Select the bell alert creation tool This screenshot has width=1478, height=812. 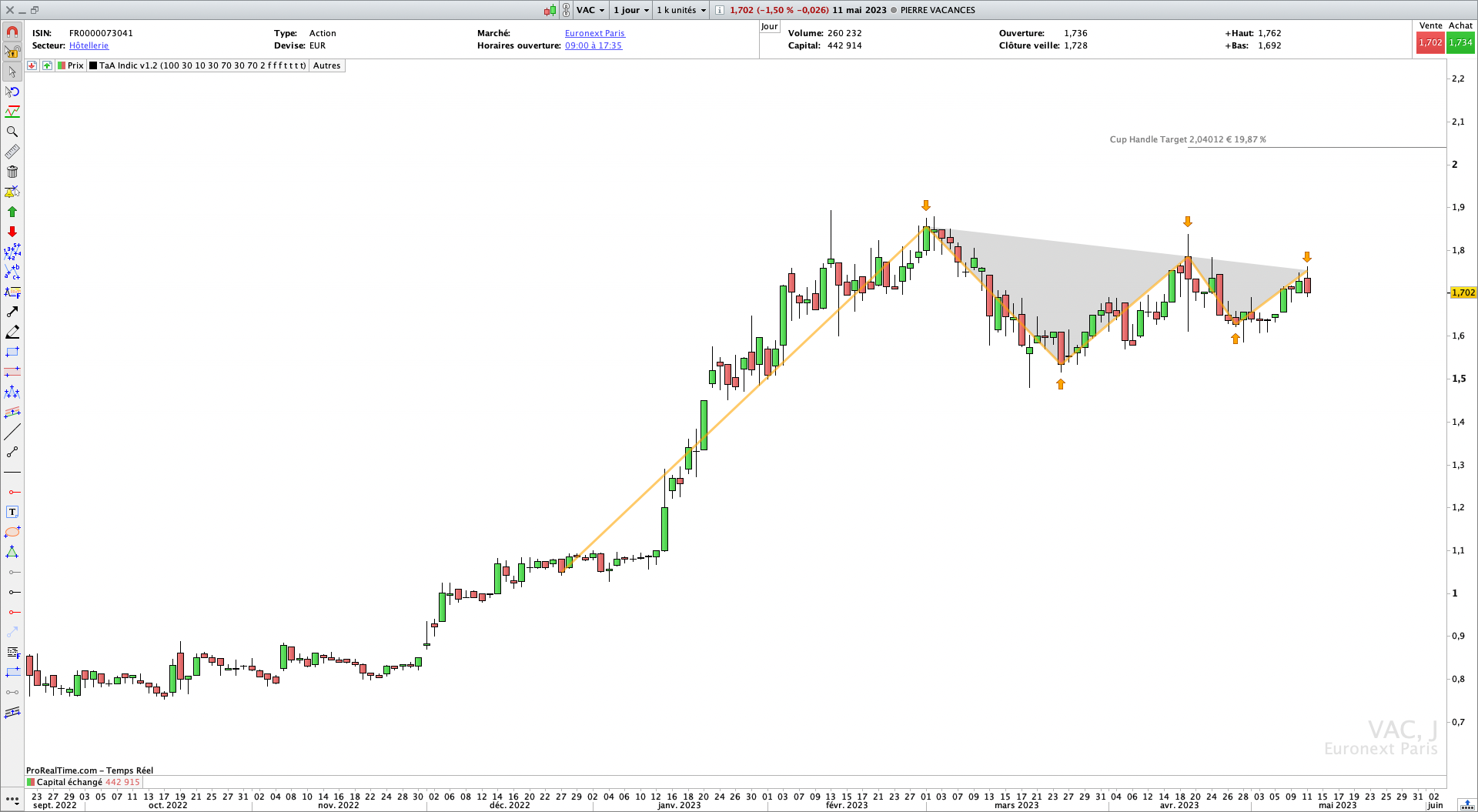[x=12, y=192]
